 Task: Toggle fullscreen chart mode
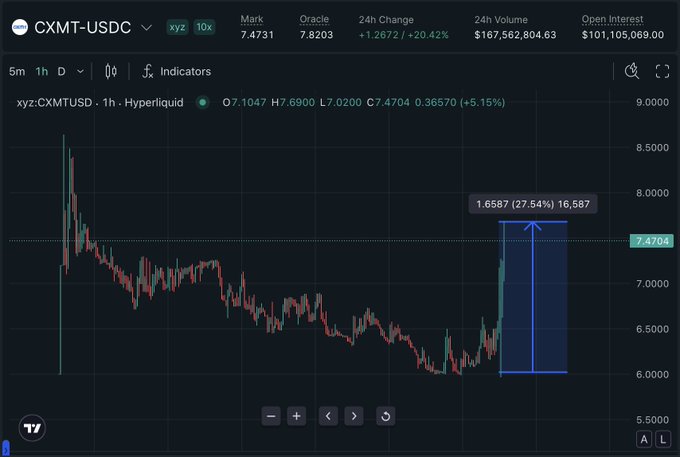(662, 71)
